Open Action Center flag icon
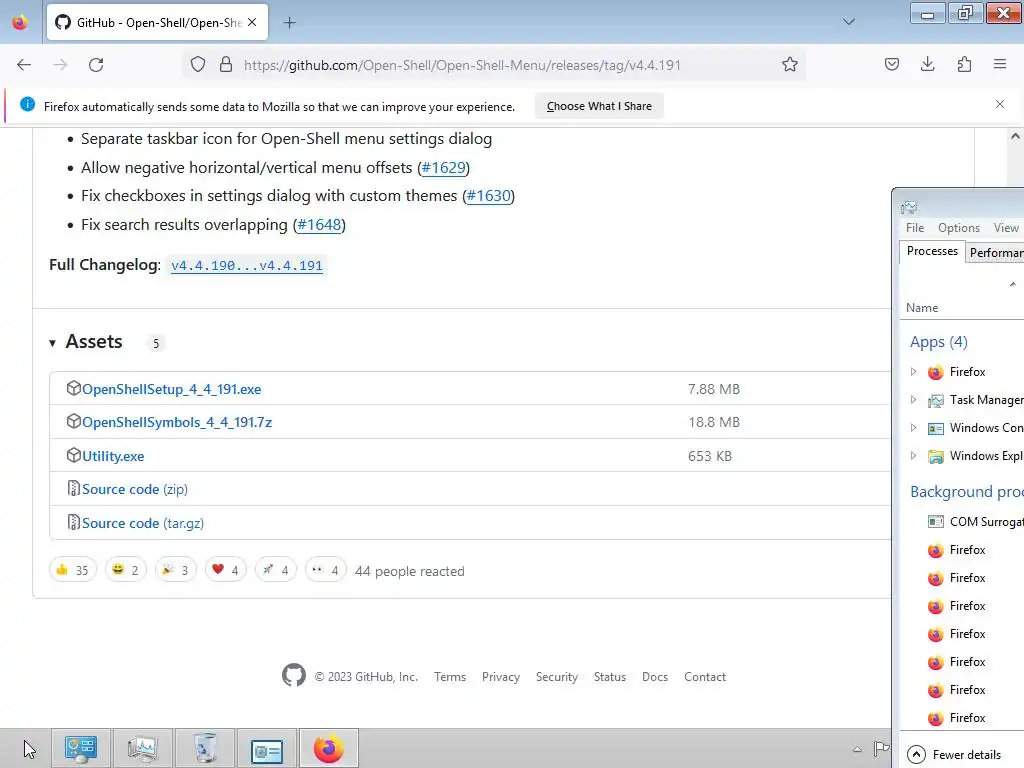The width and height of the screenshot is (1024, 768). click(881, 748)
